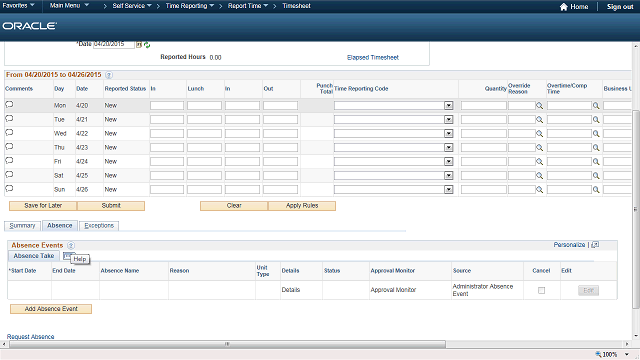
Task: Open comment bubble for Sat 4/25
Action: (9, 175)
